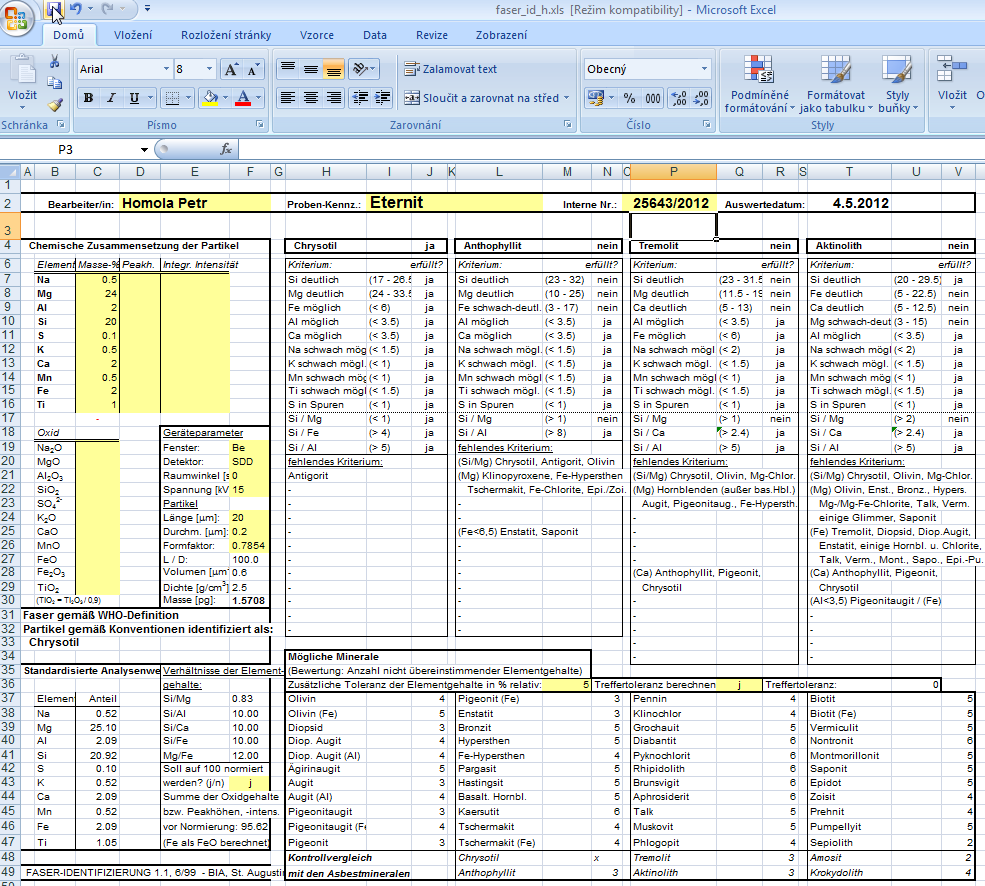The height and width of the screenshot is (886, 985).
Task: Increase font size with large A
Action: (231, 69)
